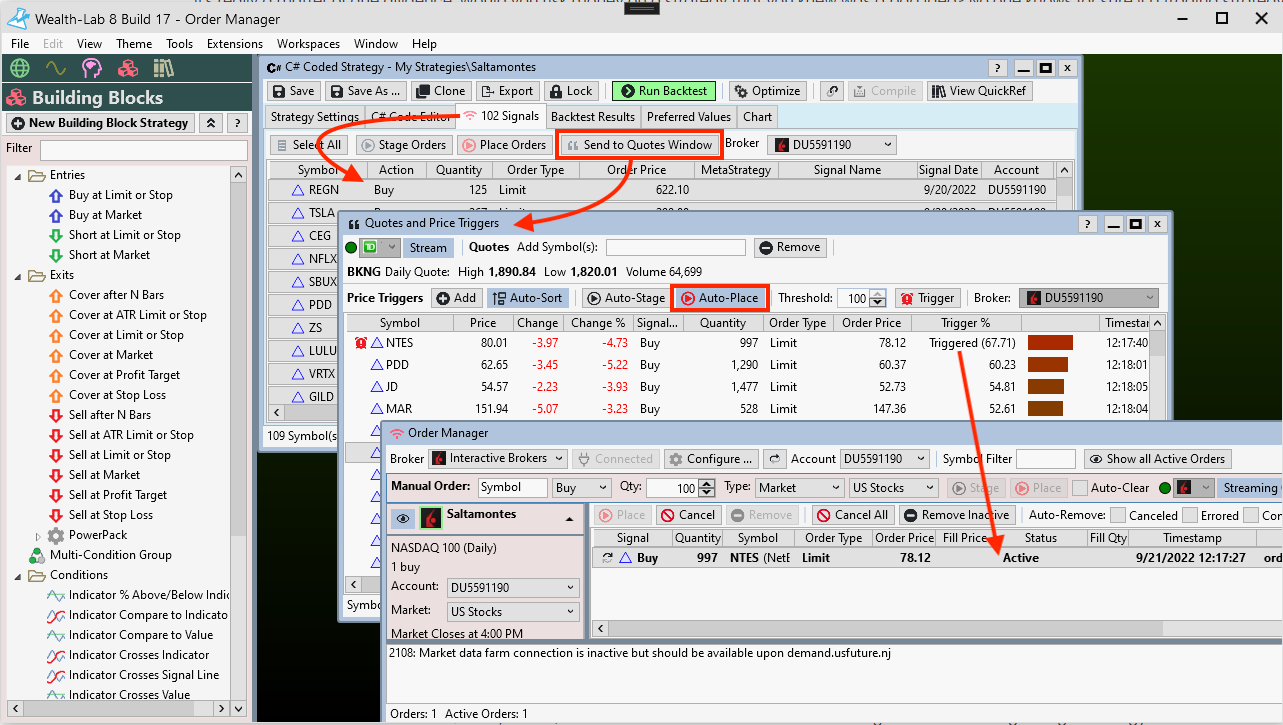Screen dimensions: 1283x725
Task: Click the Cancel All orders button
Action: coord(851,515)
